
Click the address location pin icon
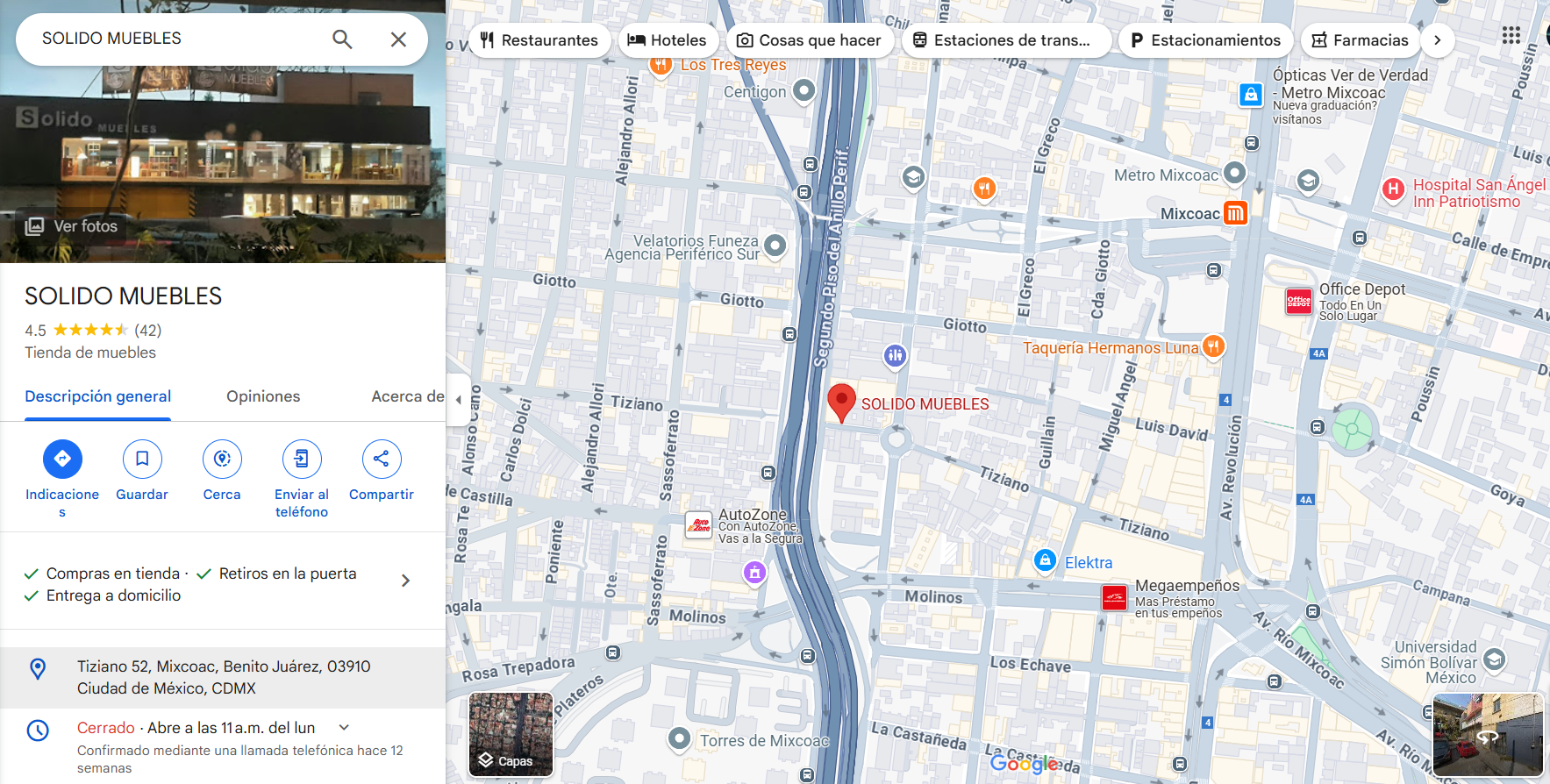(38, 669)
